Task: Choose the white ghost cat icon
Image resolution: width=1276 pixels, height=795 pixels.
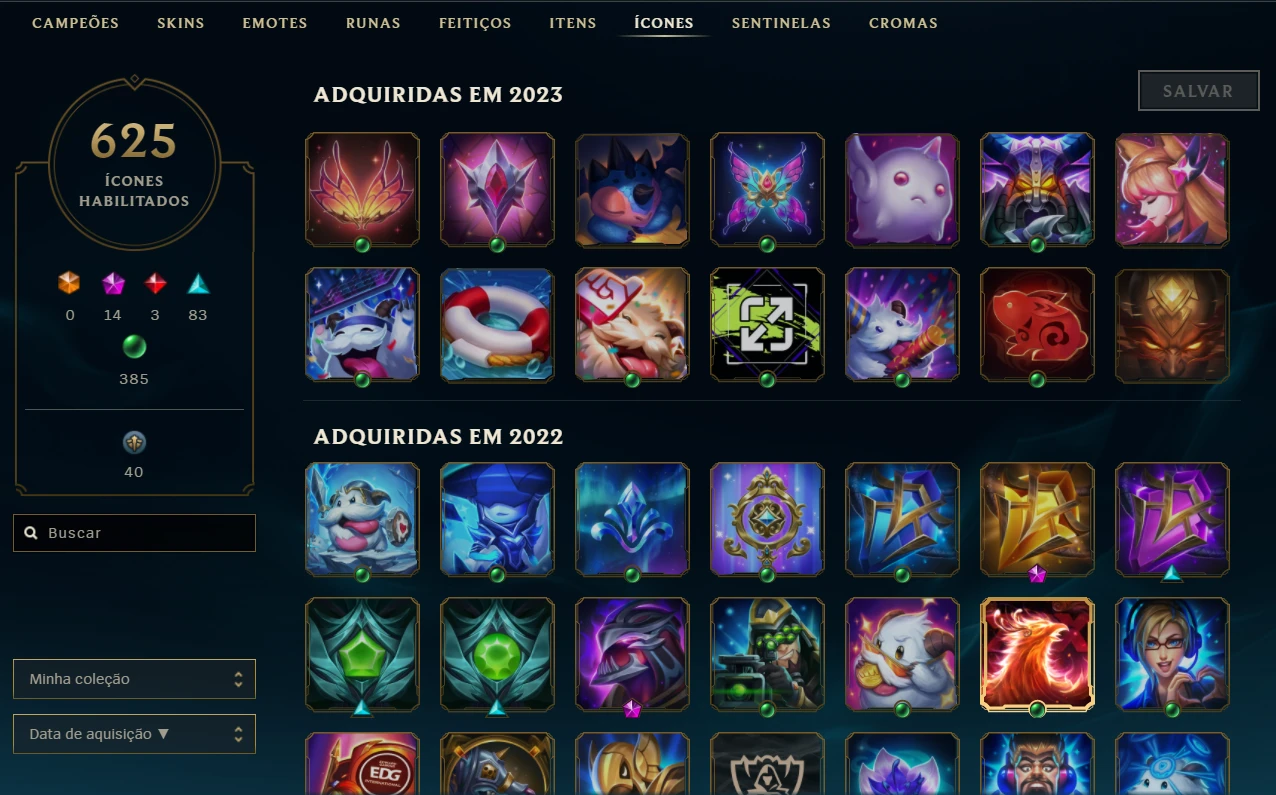Action: (x=902, y=189)
